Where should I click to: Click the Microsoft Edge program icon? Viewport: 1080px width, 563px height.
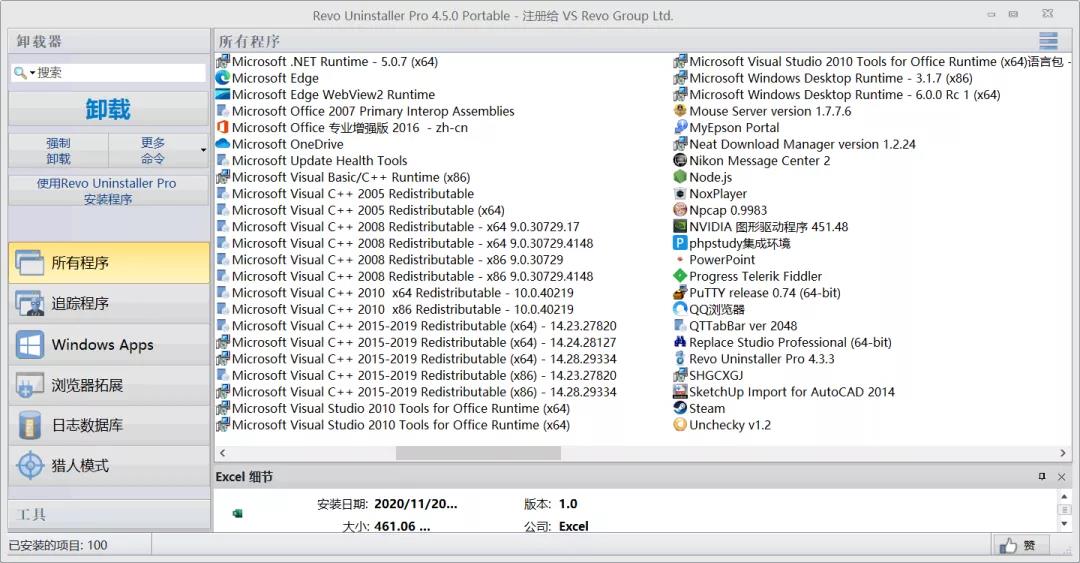222,78
